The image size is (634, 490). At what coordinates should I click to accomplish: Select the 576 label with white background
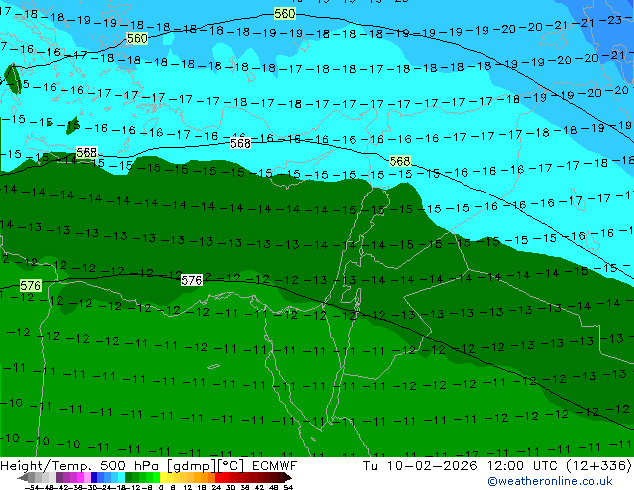pos(192,280)
